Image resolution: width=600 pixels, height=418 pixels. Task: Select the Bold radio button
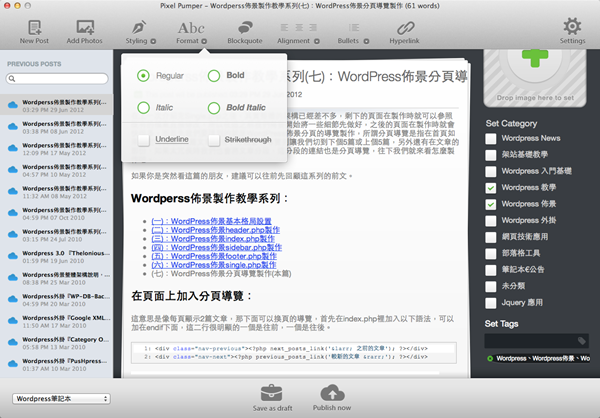pos(214,75)
